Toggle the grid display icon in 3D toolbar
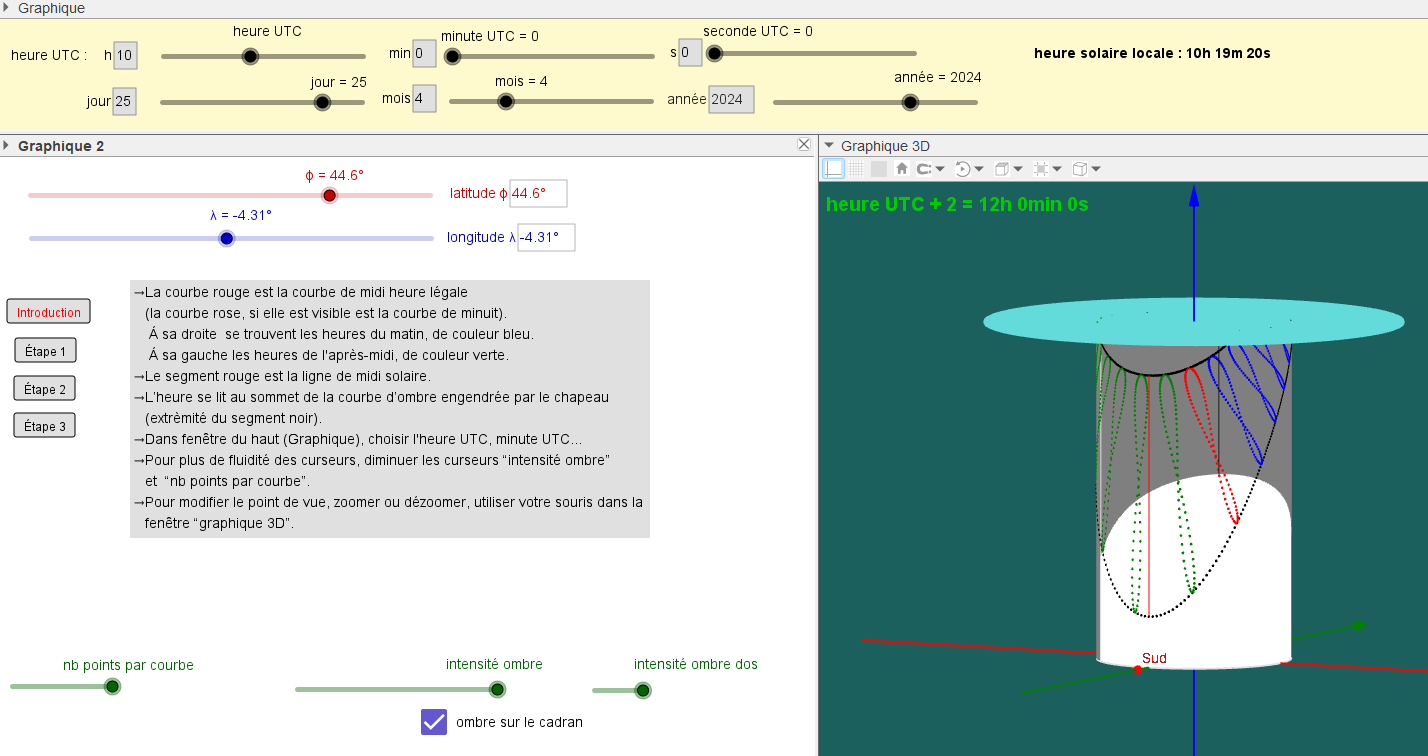 coord(856,169)
